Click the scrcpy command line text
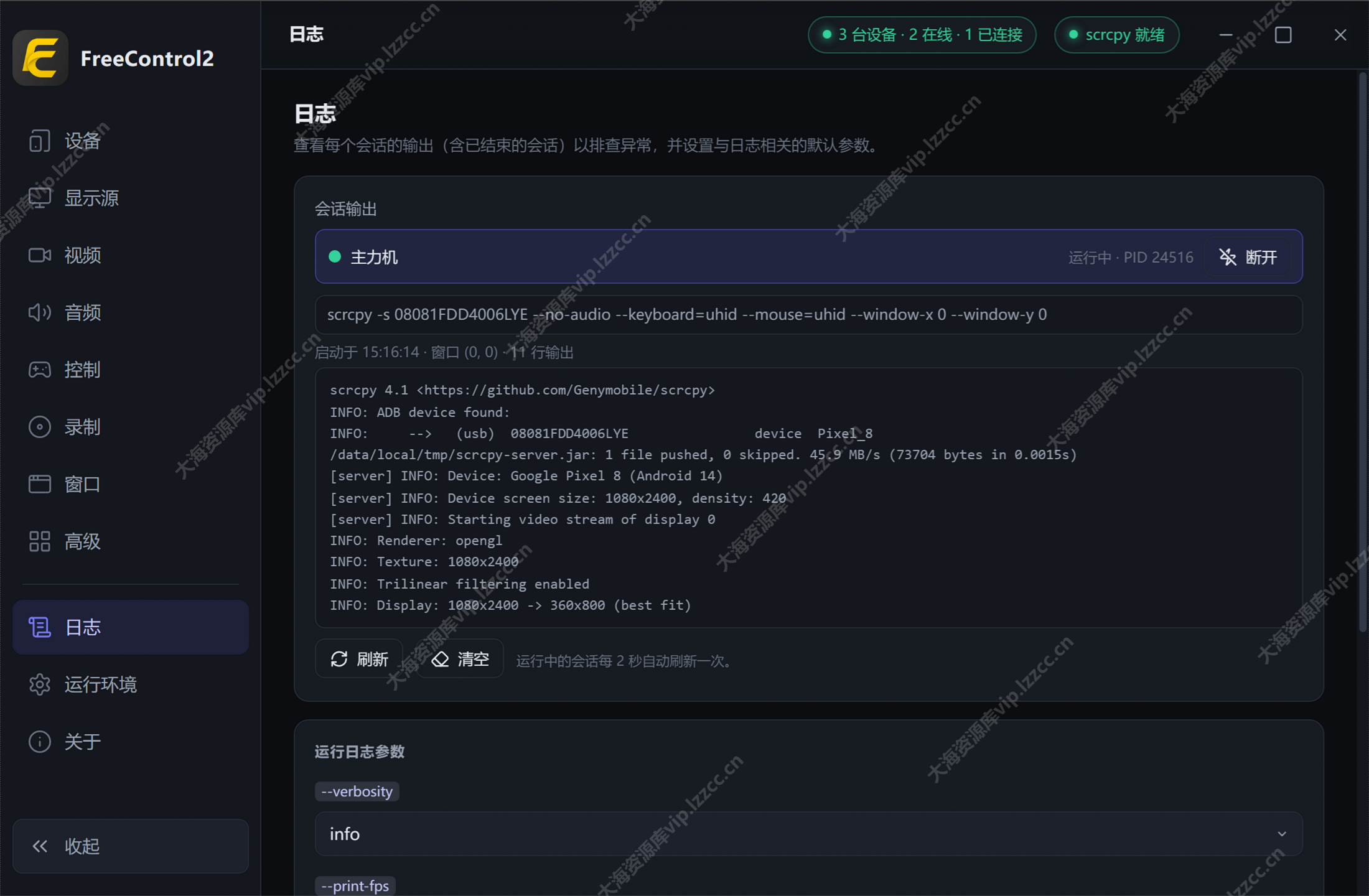 [687, 314]
